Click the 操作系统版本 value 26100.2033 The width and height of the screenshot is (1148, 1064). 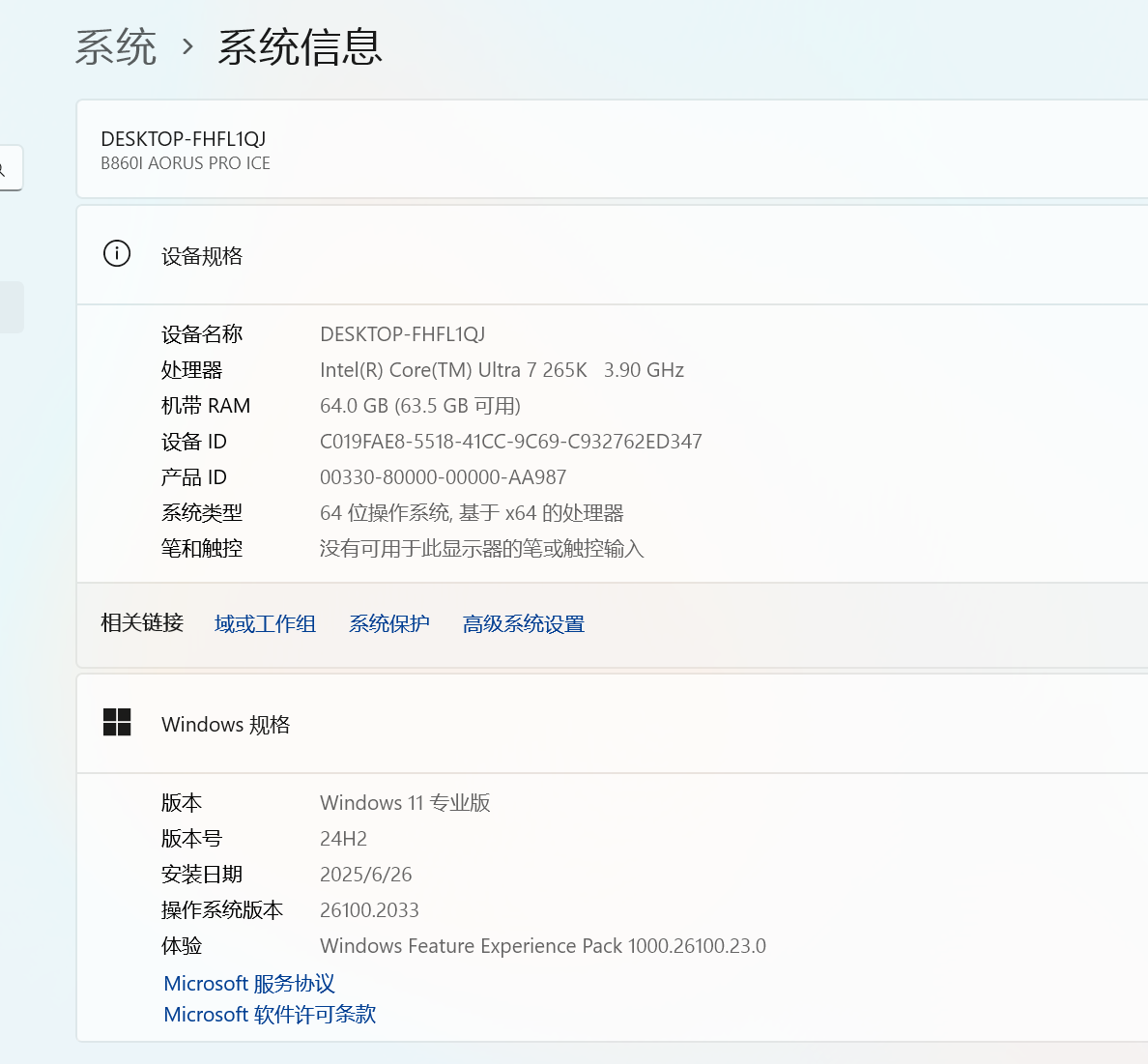pyautogui.click(x=369, y=910)
